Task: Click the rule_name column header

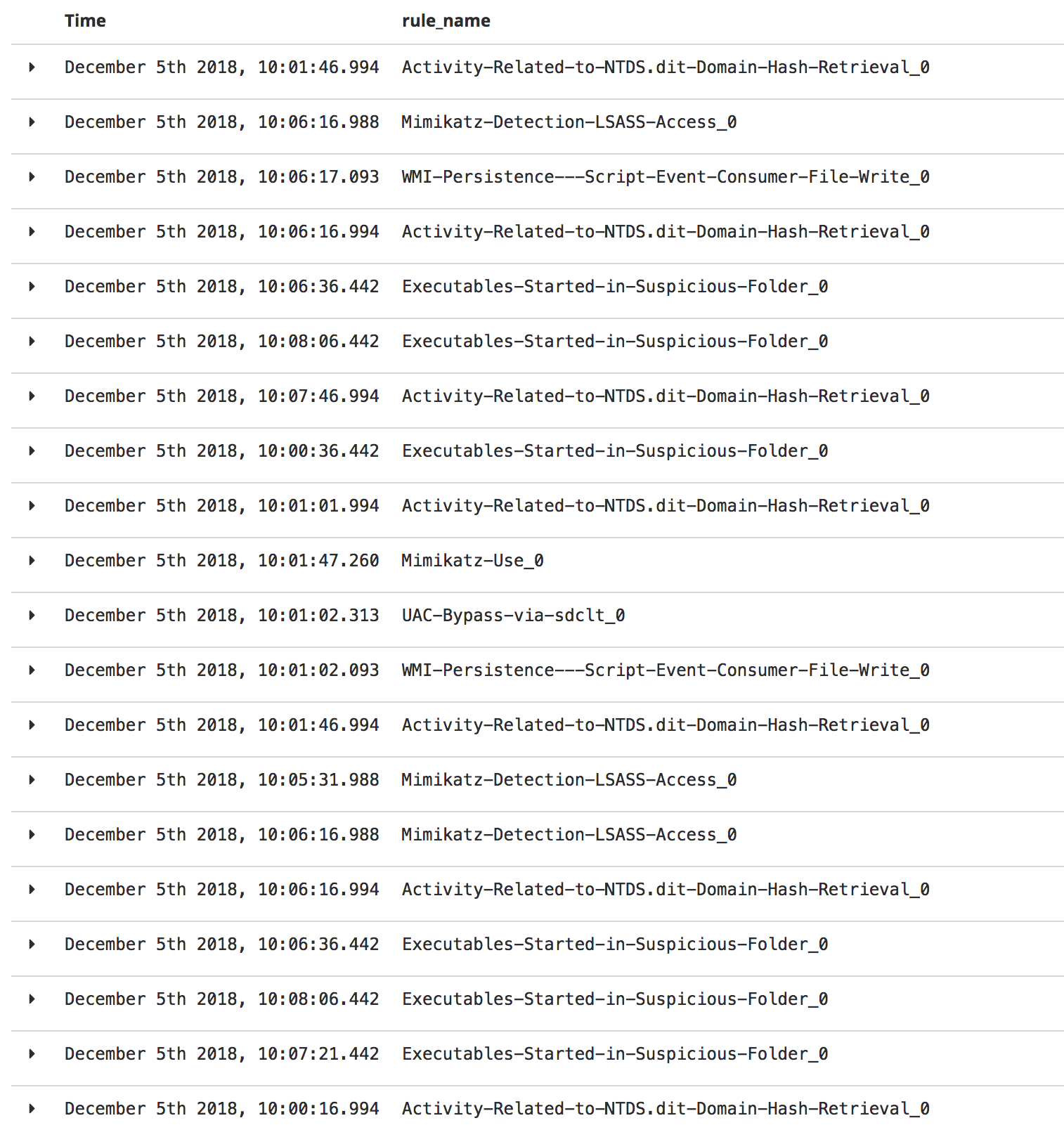Action: (x=446, y=21)
